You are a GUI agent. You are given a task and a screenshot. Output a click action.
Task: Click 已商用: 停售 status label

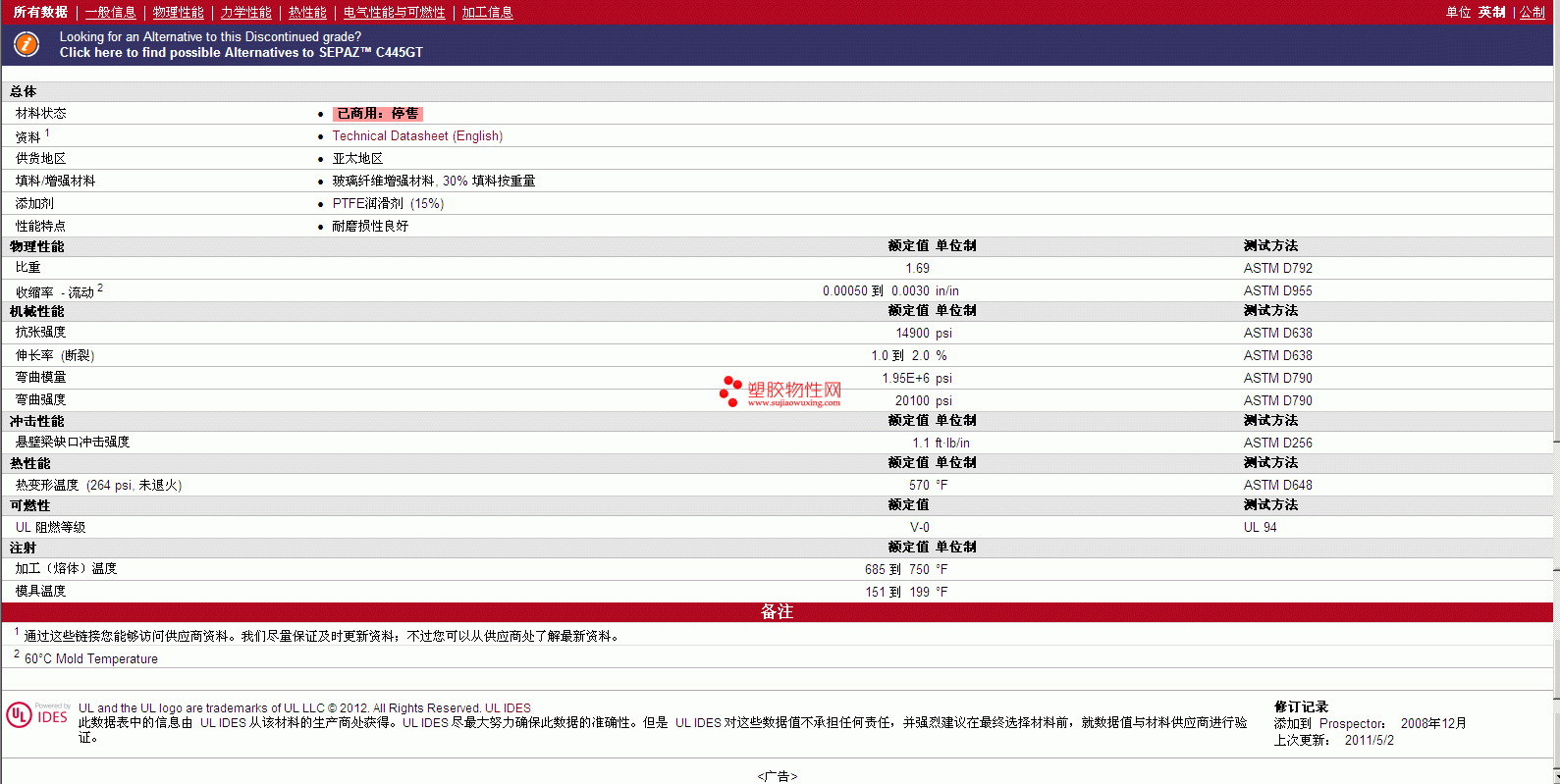click(x=378, y=114)
